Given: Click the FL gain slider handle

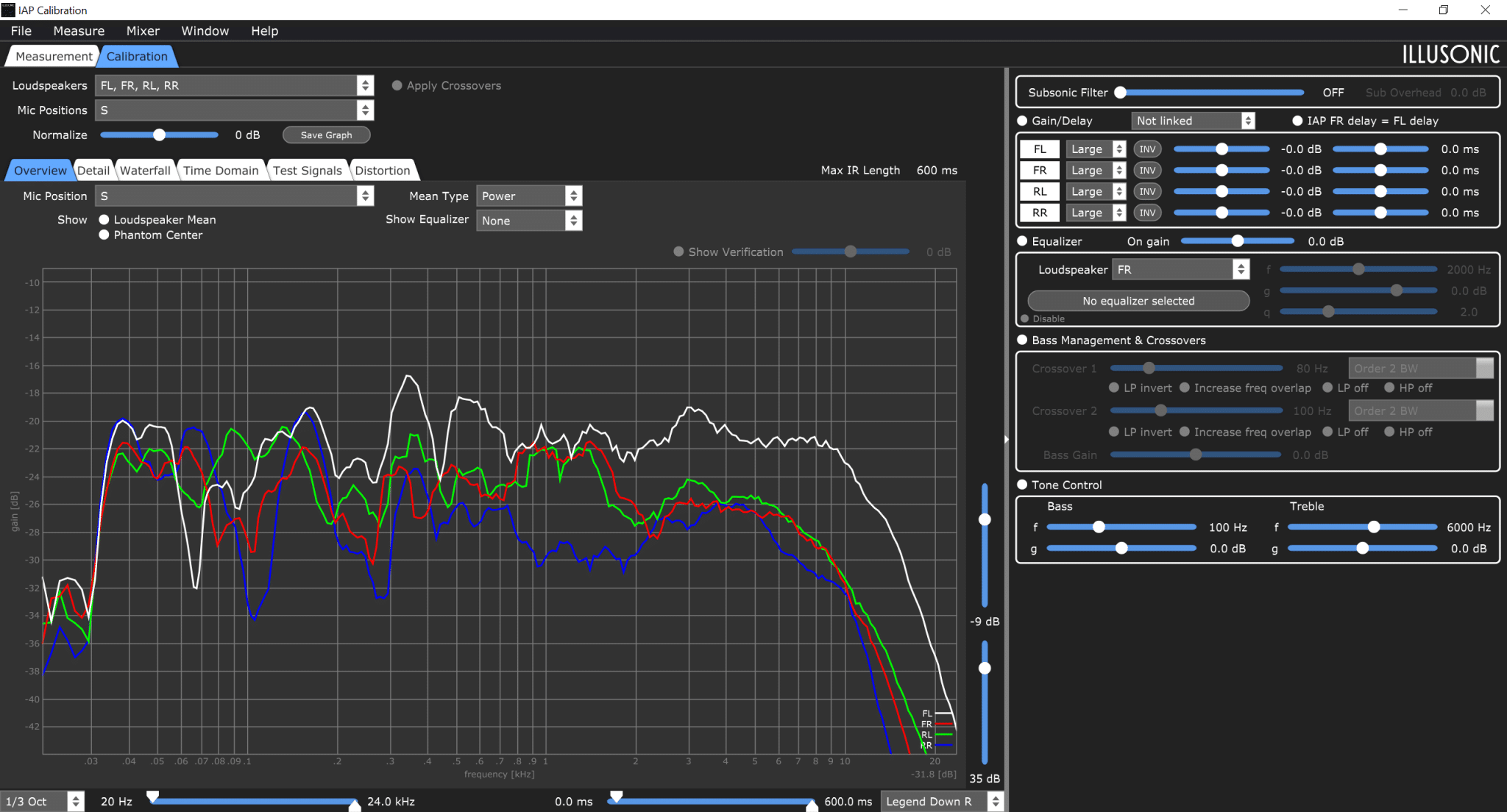Looking at the screenshot, I should [1222, 149].
